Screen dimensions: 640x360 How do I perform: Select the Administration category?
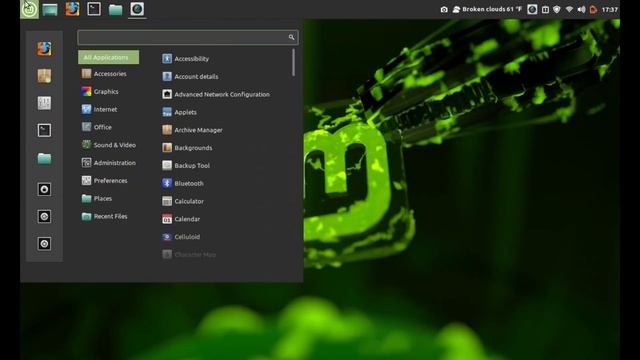click(109, 163)
